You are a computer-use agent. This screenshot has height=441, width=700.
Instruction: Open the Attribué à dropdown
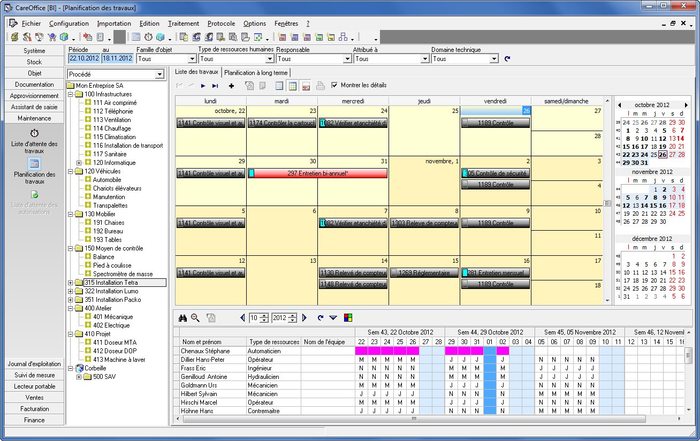click(x=425, y=59)
